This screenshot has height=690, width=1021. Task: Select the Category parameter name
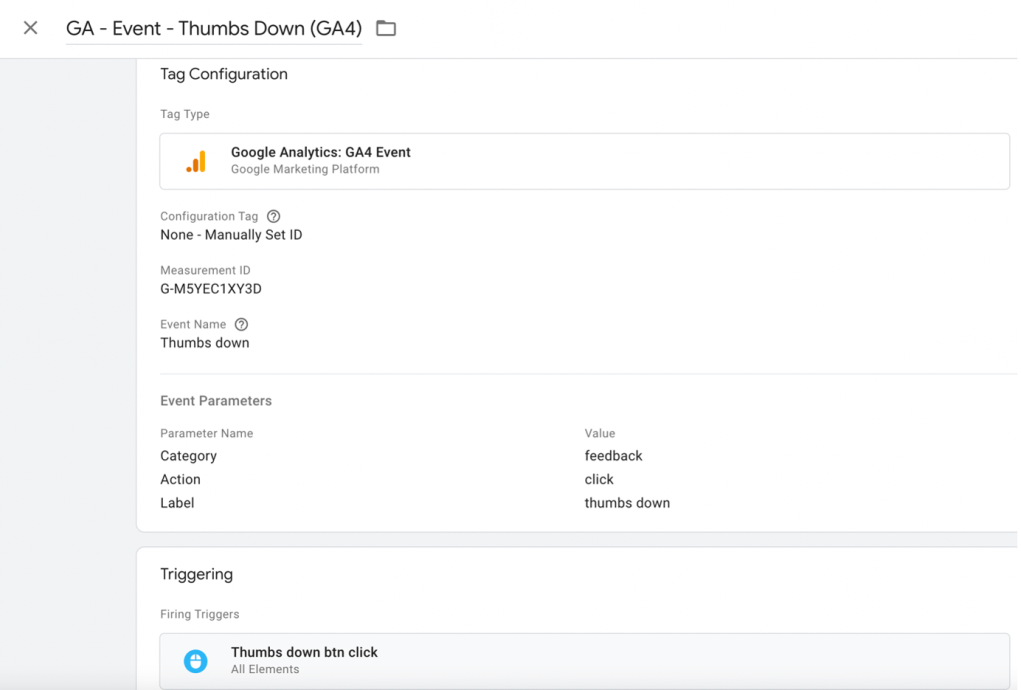(188, 456)
